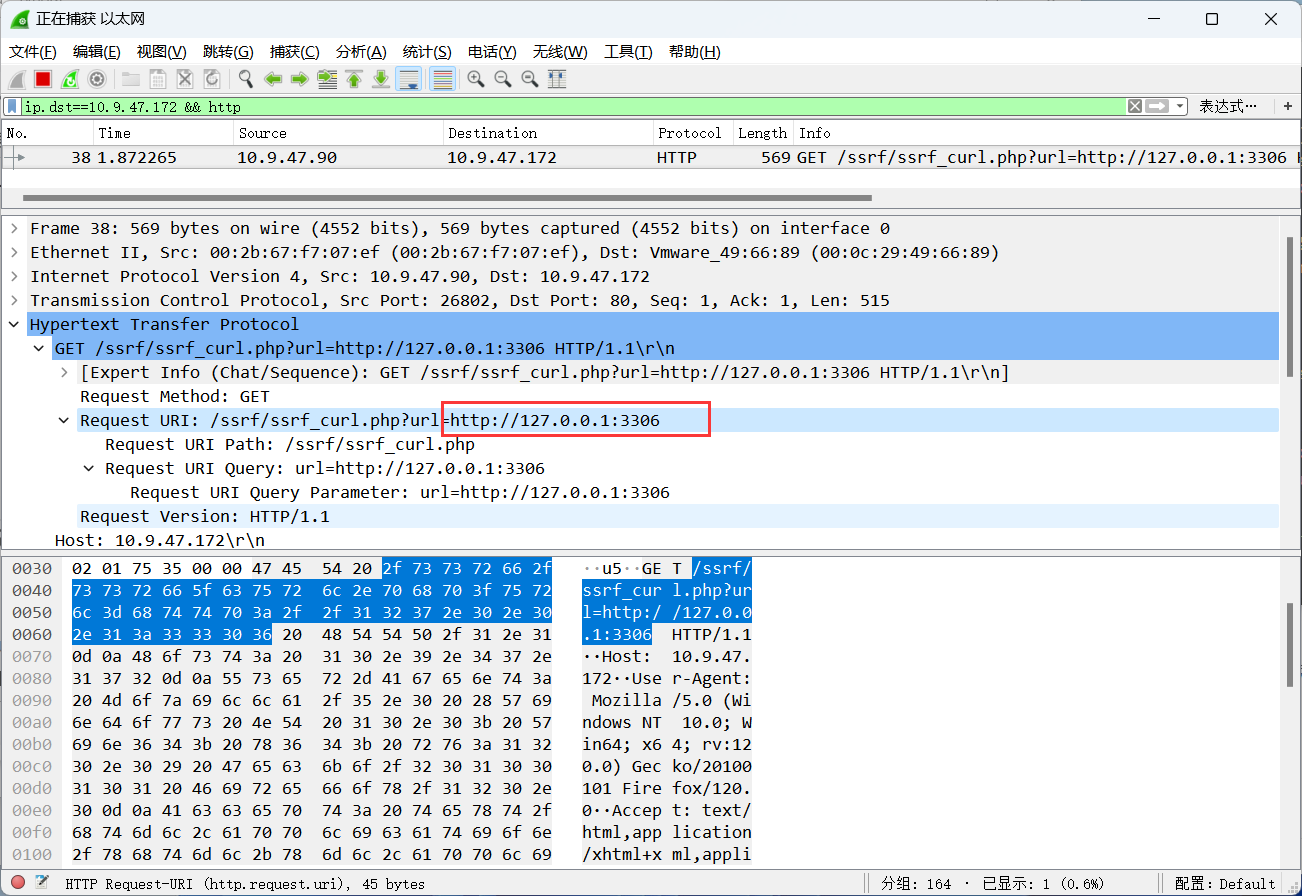Screen dimensions: 1302x896
Task: Select the Request Method: GET row
Action: pyautogui.click(x=175, y=396)
